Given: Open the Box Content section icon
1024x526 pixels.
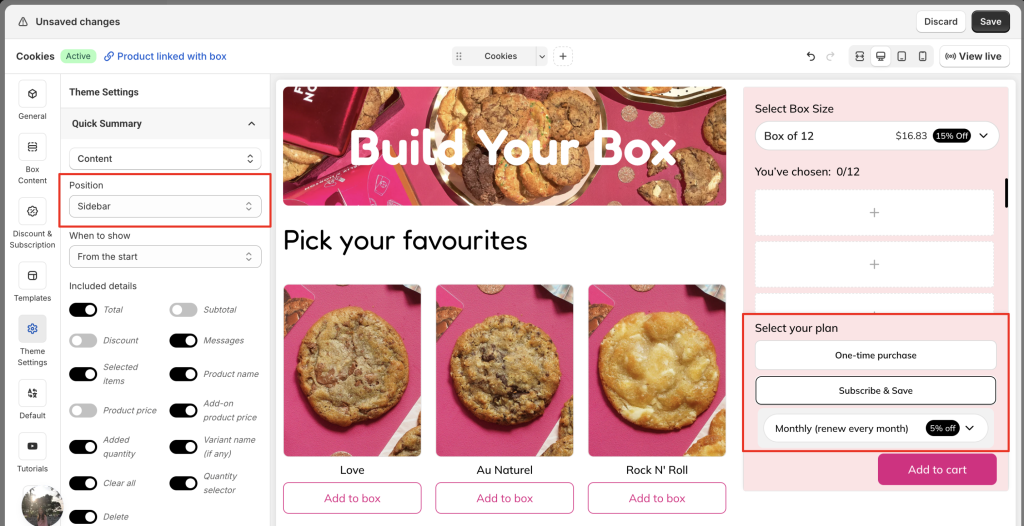Looking at the screenshot, I should pos(32,147).
